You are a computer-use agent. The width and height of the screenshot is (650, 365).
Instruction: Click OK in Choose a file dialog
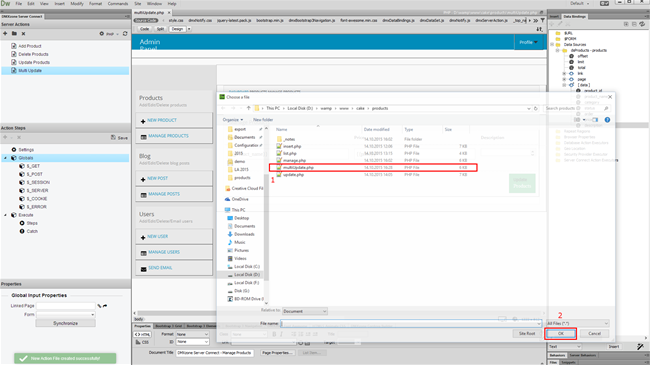tap(560, 333)
